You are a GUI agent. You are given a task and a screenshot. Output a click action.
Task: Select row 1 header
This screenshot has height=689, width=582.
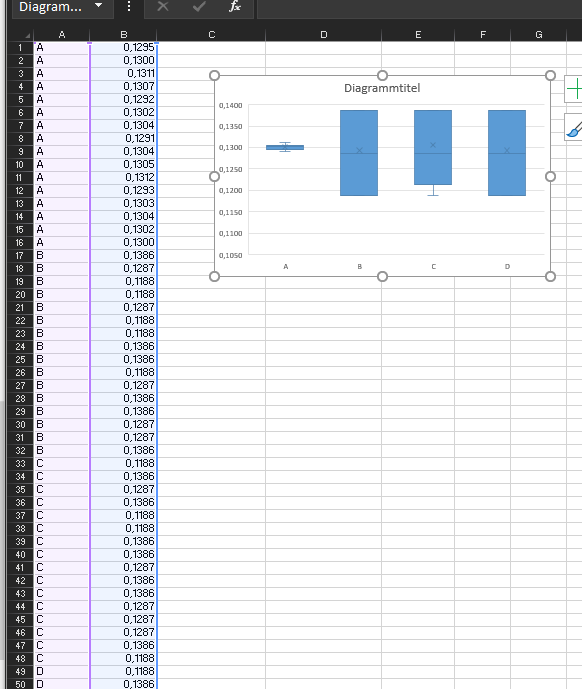(20, 47)
